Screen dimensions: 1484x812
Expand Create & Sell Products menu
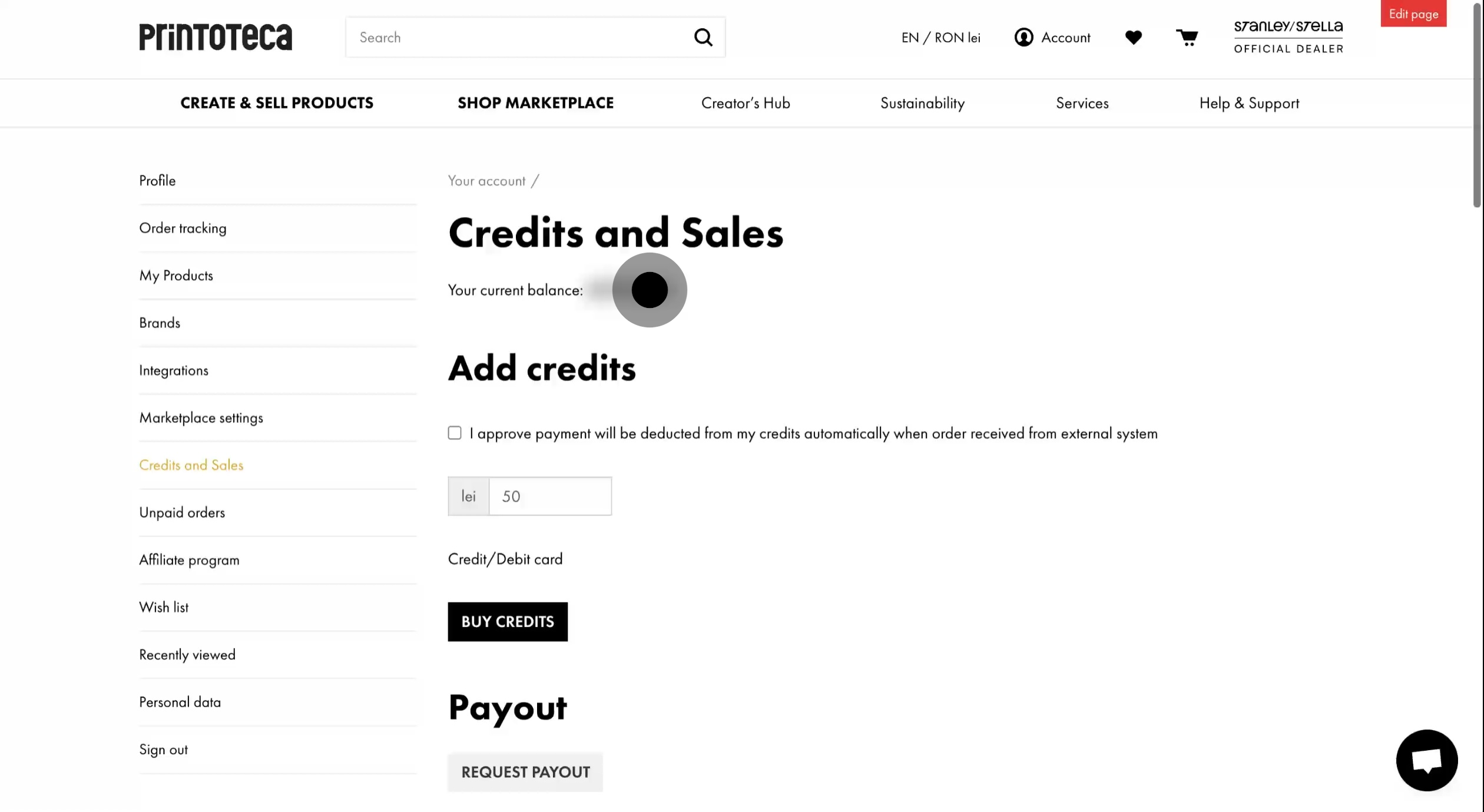click(277, 103)
